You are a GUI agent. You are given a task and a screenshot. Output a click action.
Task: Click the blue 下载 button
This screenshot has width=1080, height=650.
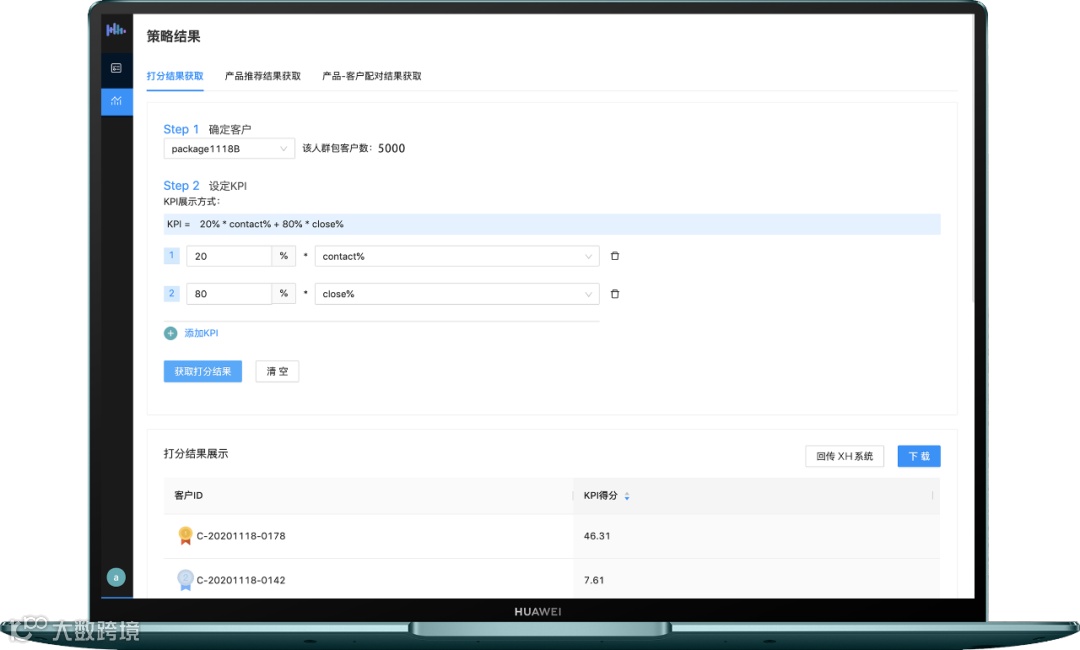click(919, 456)
